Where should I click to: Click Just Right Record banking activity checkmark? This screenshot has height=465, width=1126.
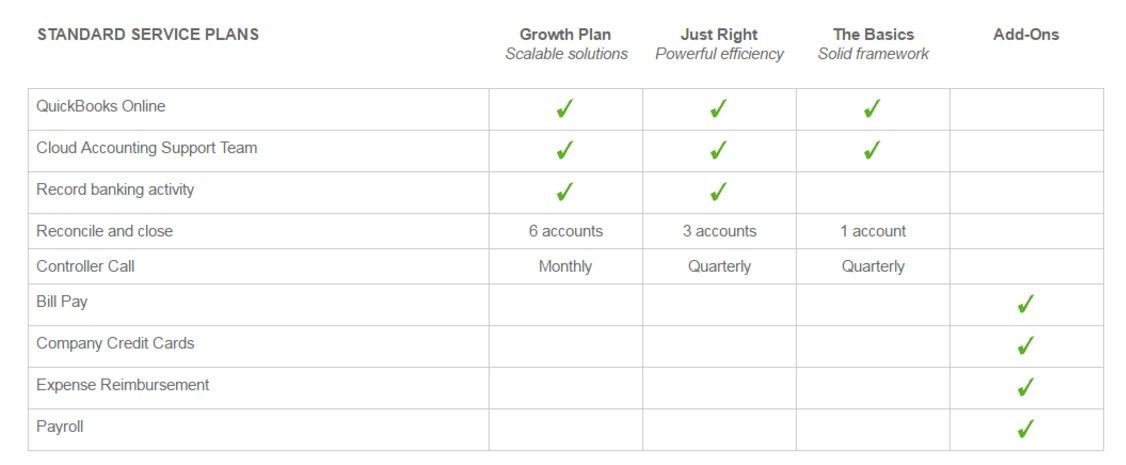point(719,192)
